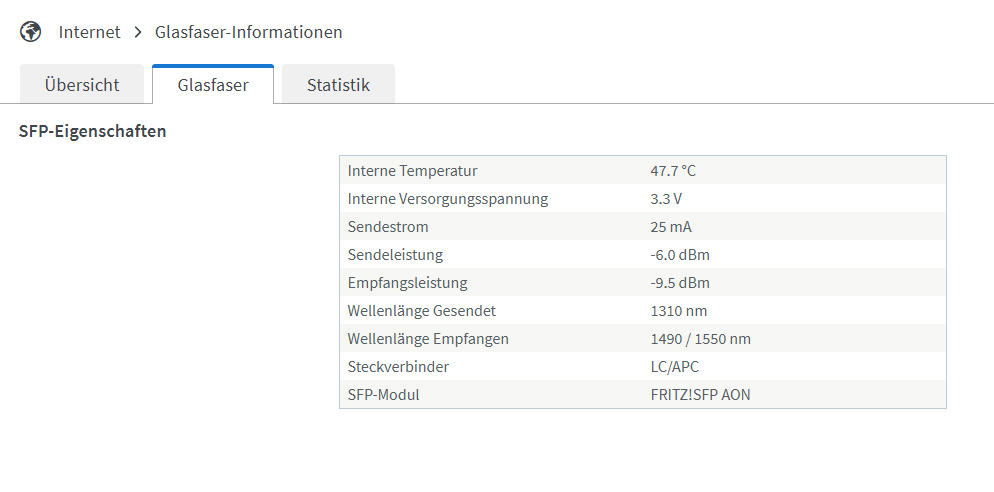The image size is (994, 492).
Task: Click the -6.0 dBm Sendeleistung value
Action: pos(680,254)
